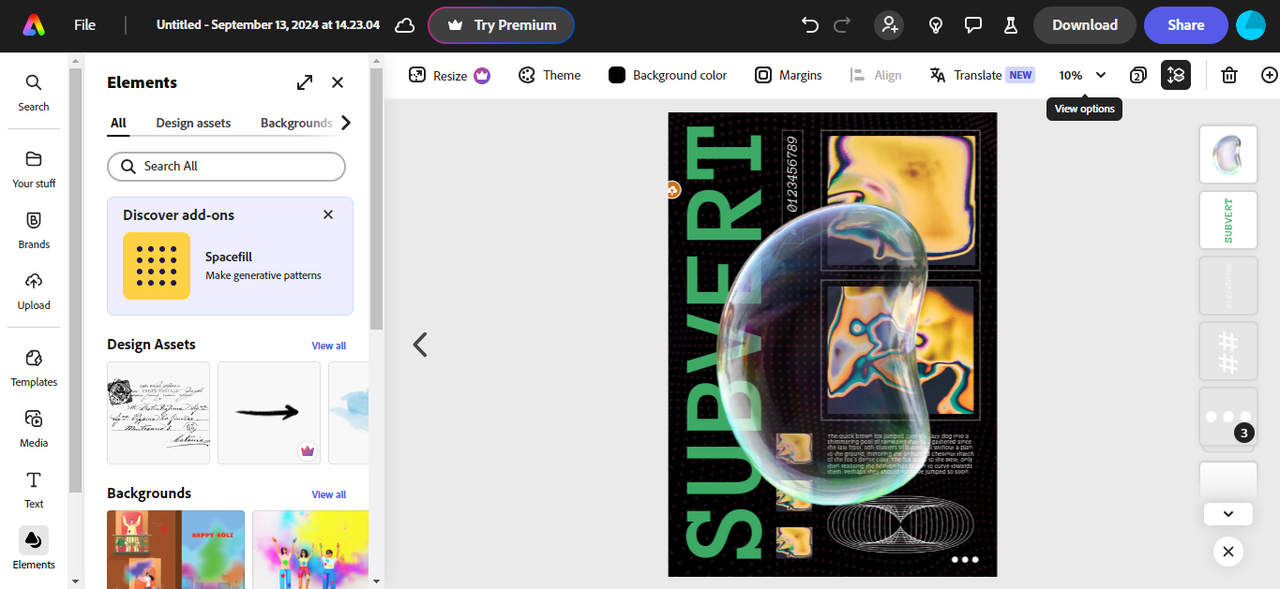Image resolution: width=1280 pixels, height=589 pixels.
Task: Open the Upload panel
Action: tap(33, 291)
